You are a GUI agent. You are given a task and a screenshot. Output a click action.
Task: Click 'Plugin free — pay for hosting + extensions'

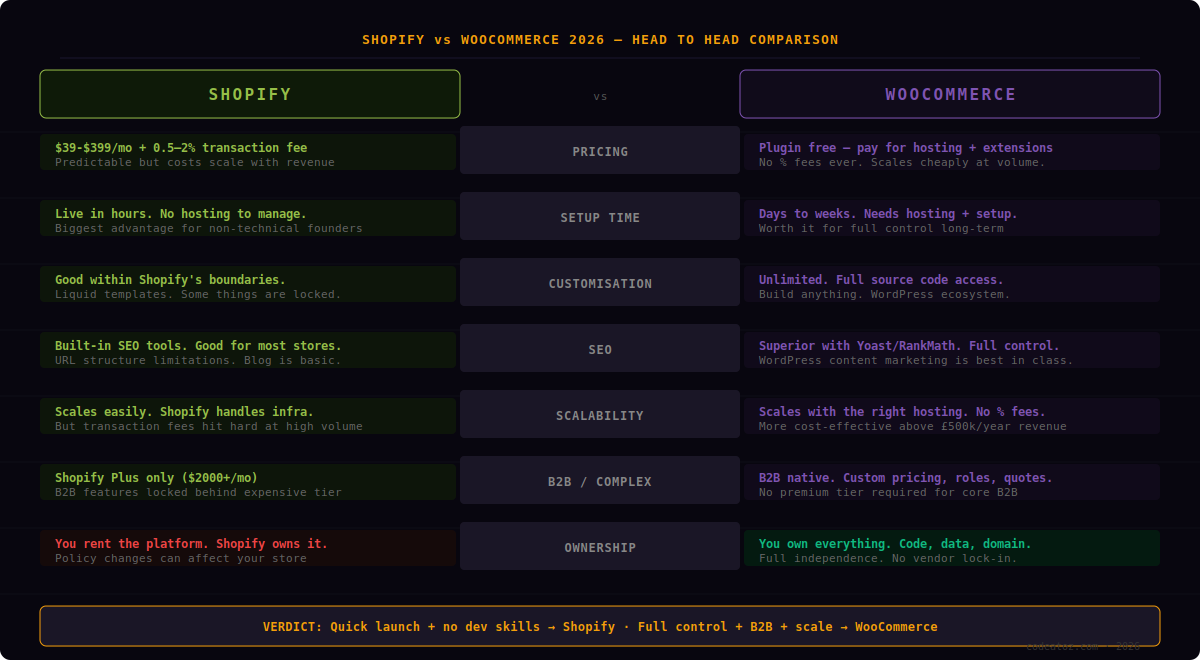[906, 147]
